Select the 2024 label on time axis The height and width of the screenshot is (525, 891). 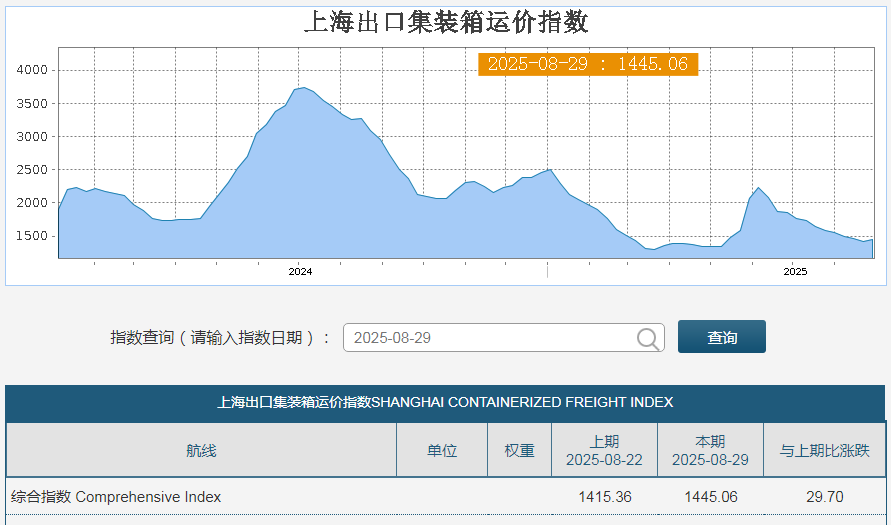click(300, 272)
